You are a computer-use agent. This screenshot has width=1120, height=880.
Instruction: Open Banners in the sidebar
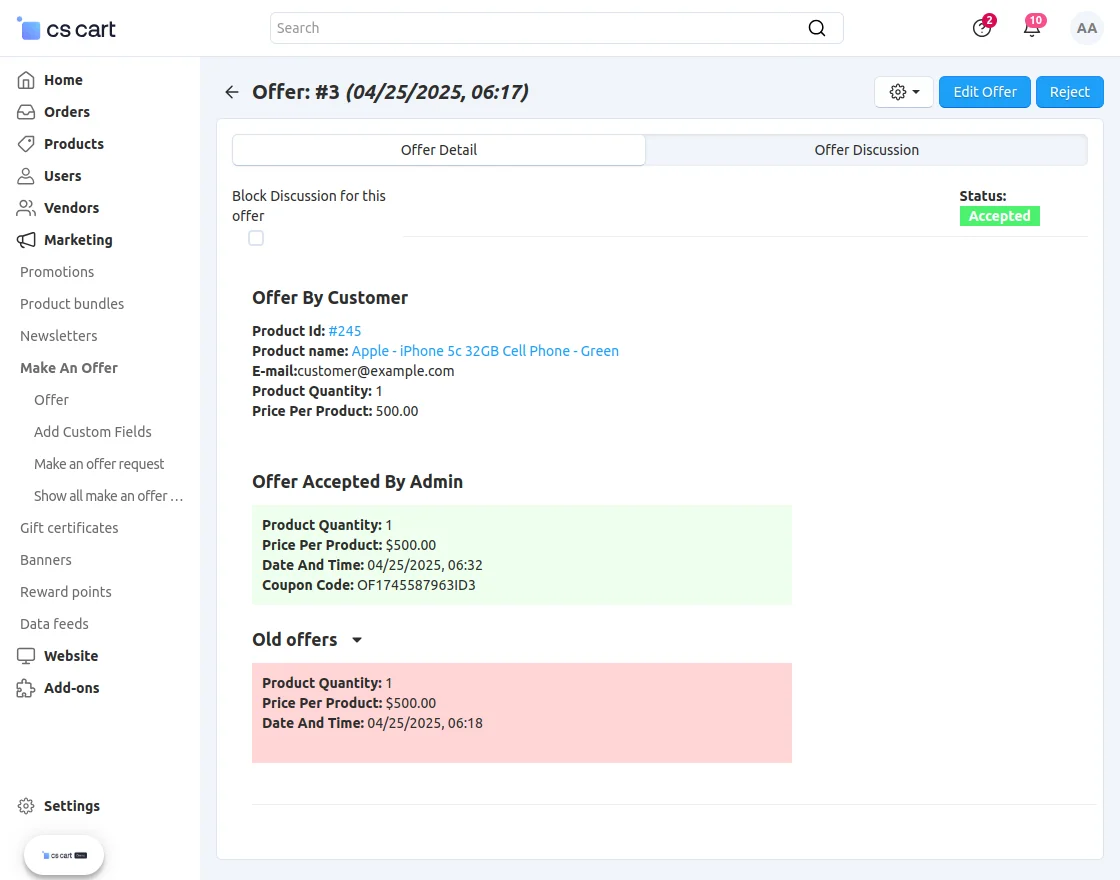46,560
